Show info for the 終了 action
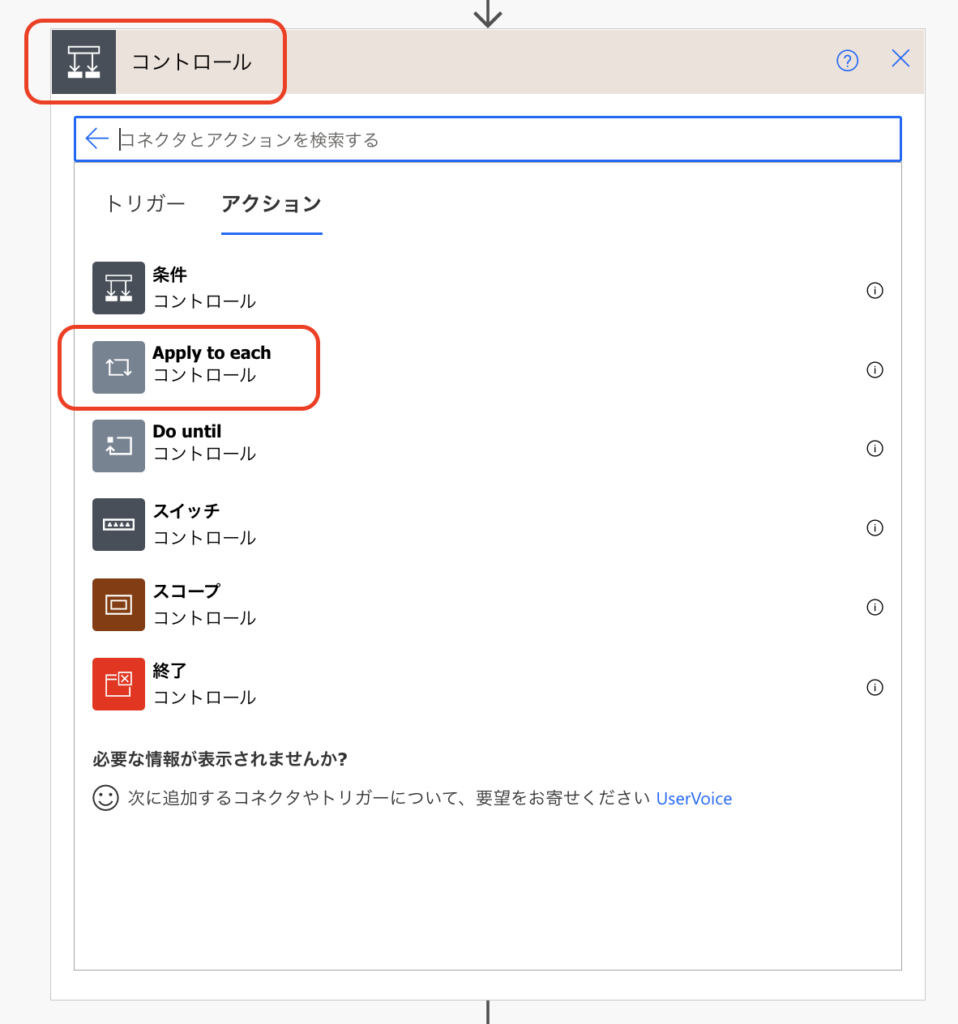 [874, 687]
